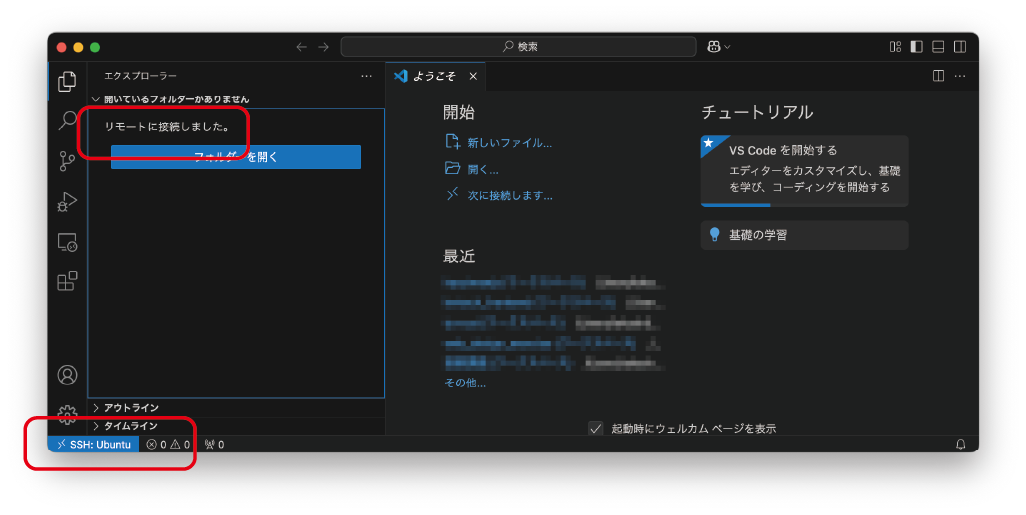Click the リモートに接続しました。 text

coord(168,127)
